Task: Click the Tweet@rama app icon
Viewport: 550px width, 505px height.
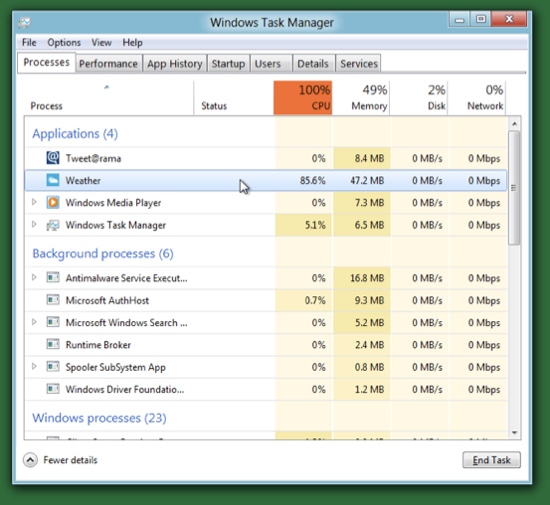Action: coord(53,158)
